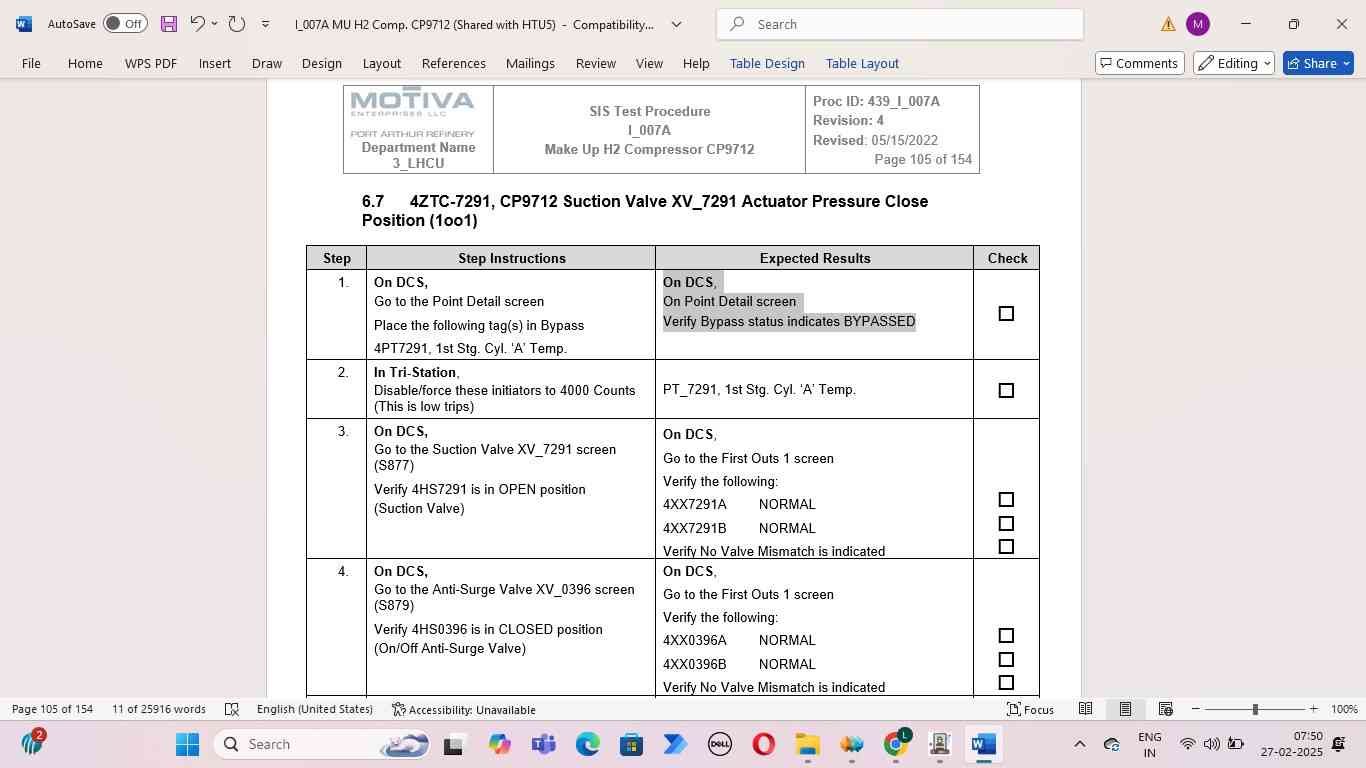Viewport: 1366px width, 768px height.
Task: Check the box beside 4XX7291B NORMAL
Action: pyautogui.click(x=1006, y=524)
